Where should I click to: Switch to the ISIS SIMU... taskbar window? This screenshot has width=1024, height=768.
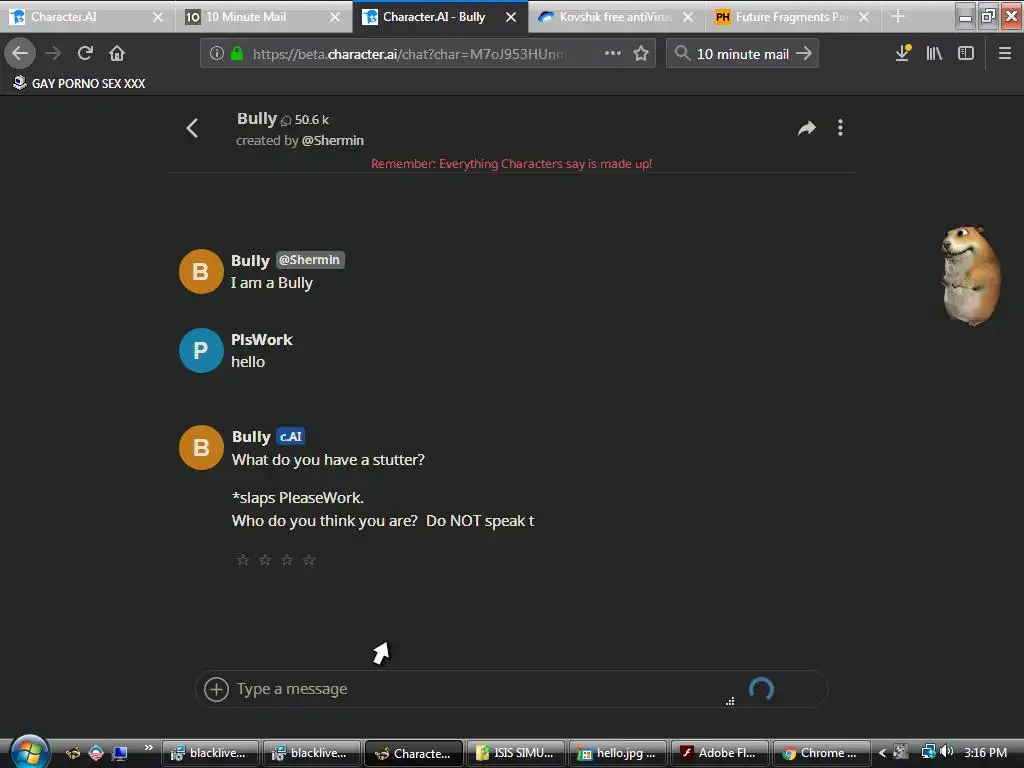[516, 753]
